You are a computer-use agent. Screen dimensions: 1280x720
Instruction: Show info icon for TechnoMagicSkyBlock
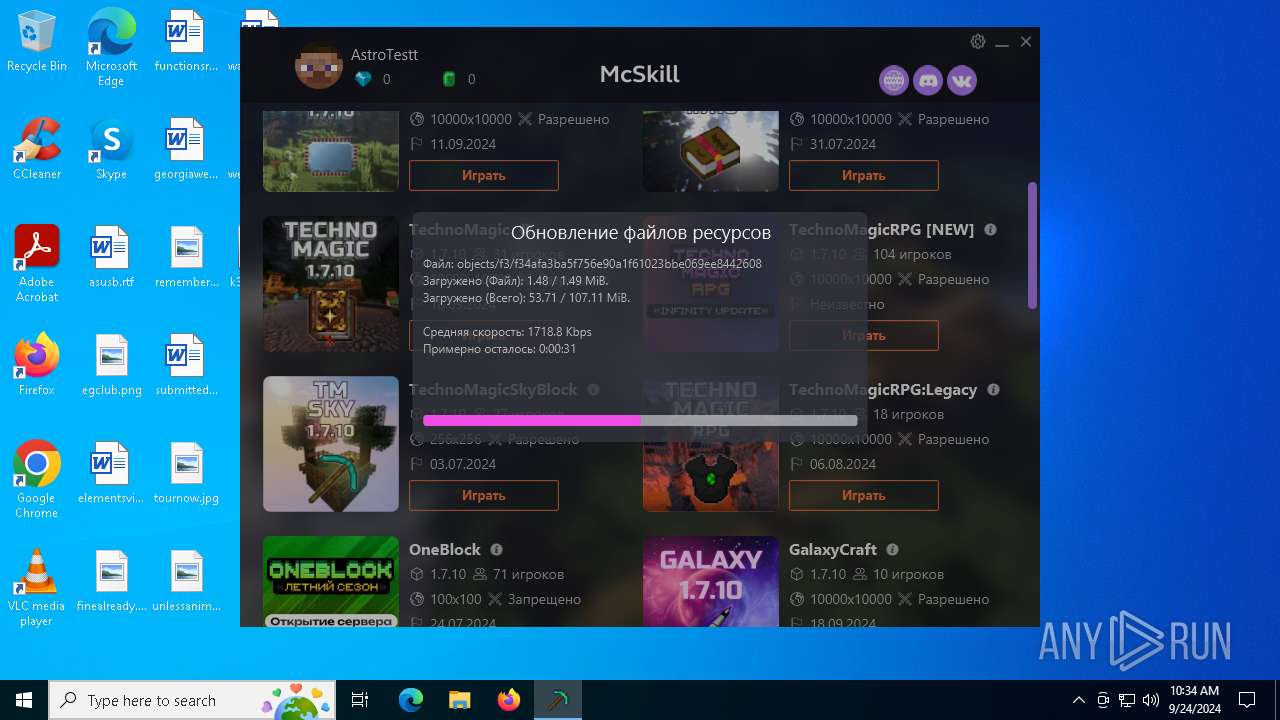[593, 389]
